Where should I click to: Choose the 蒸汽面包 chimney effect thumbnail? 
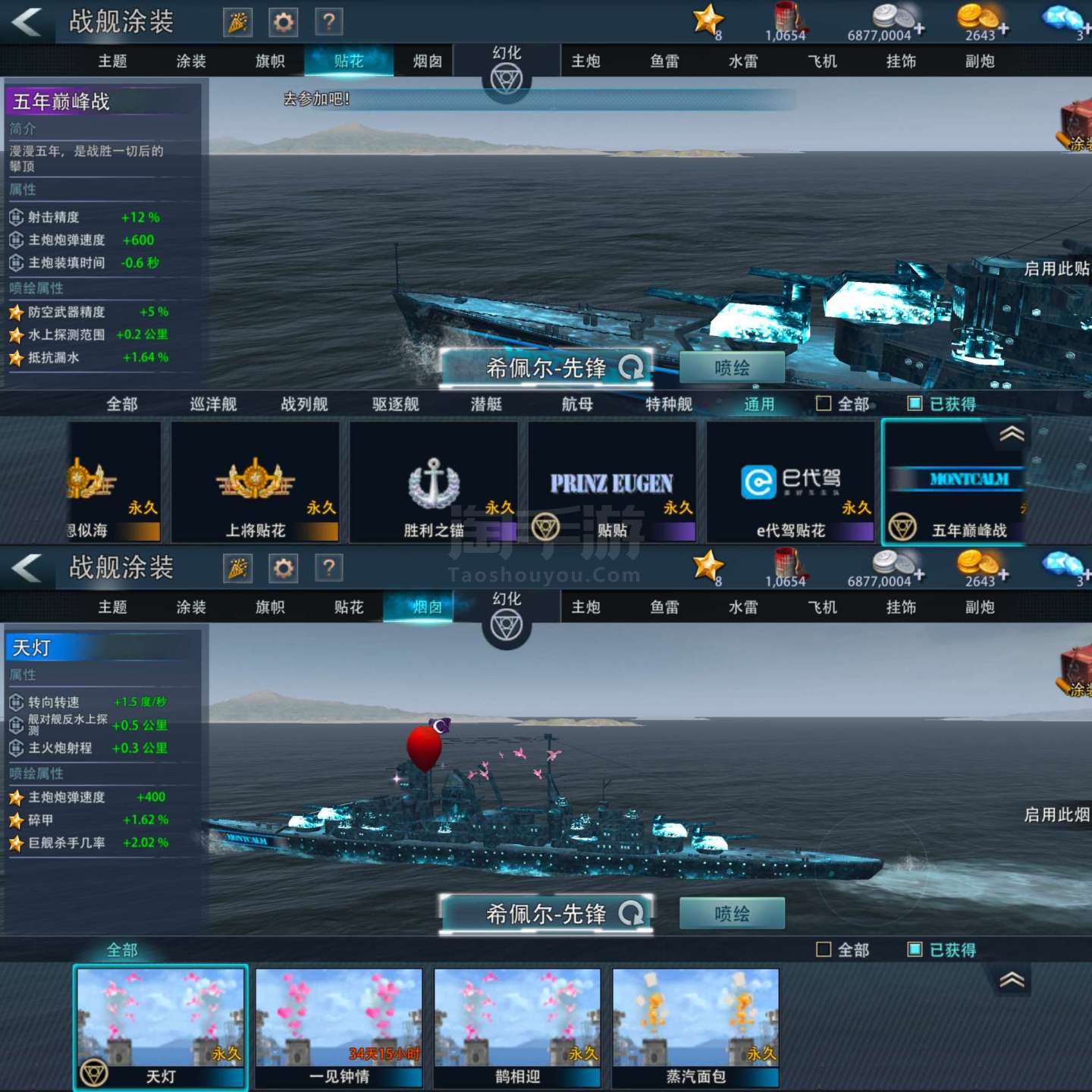[x=695, y=1028]
